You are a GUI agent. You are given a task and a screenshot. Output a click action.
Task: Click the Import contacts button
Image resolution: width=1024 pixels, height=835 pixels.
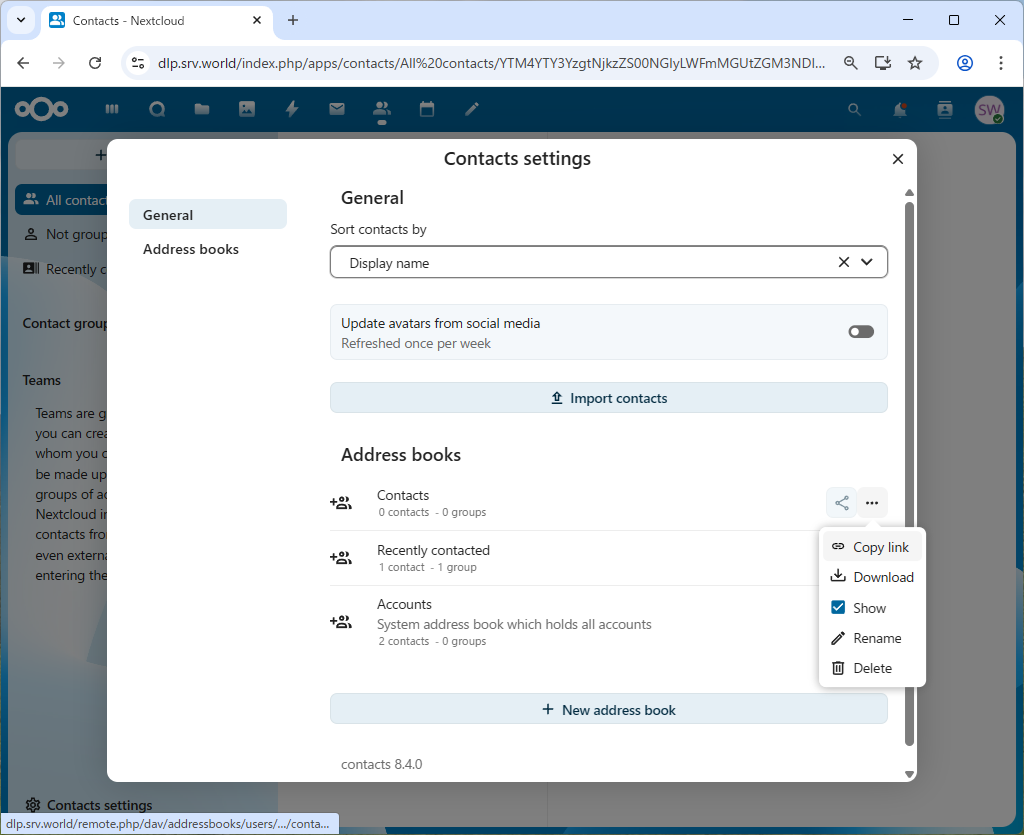(609, 398)
